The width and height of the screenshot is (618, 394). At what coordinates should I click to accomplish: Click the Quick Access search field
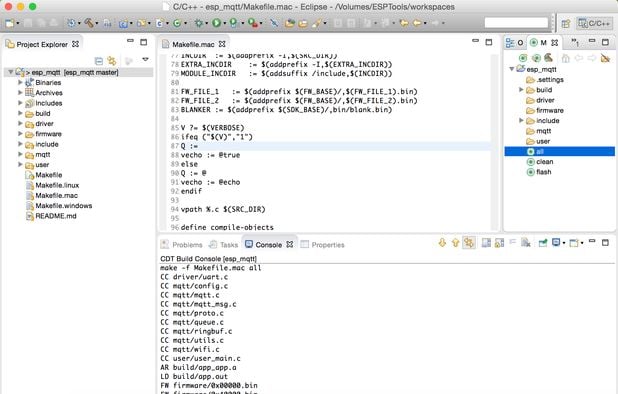pos(516,23)
